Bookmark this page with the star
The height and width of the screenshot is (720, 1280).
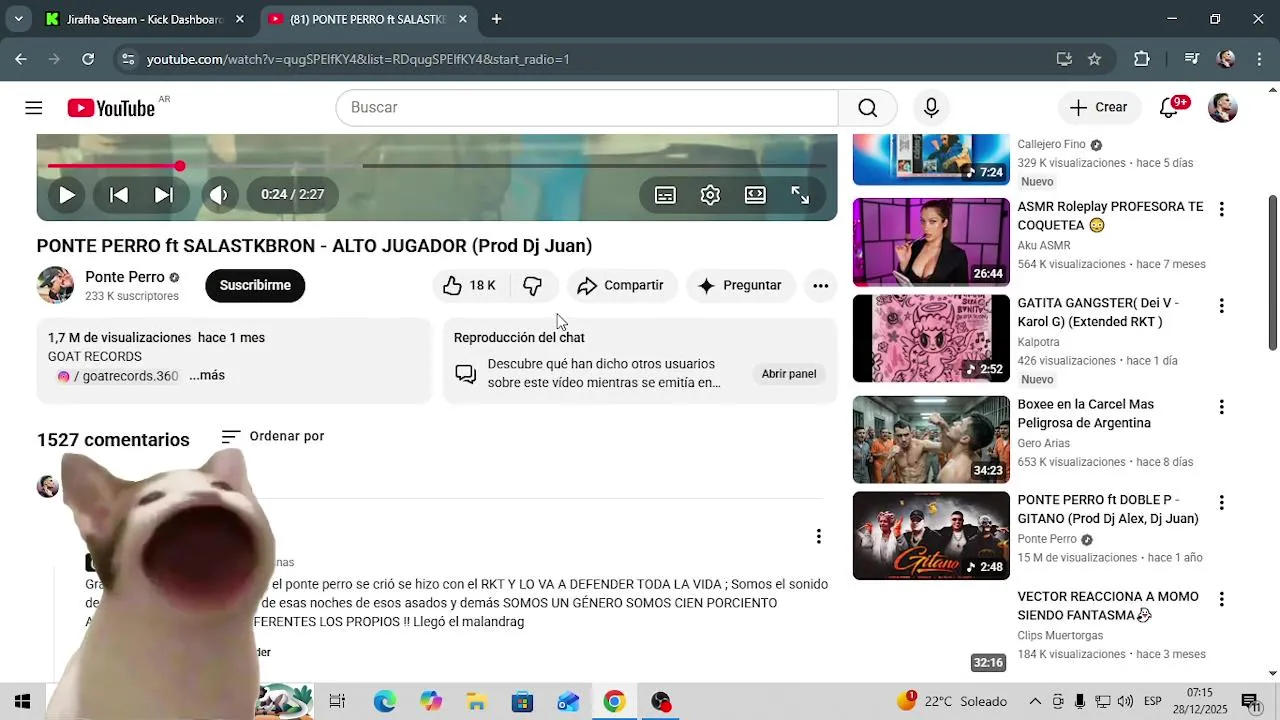(1094, 59)
